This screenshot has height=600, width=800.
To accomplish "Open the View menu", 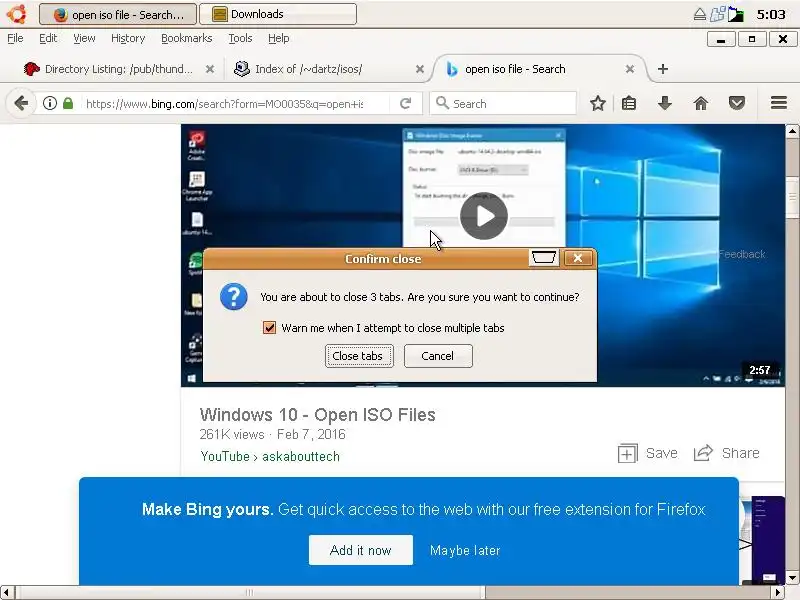I will (x=84, y=38).
